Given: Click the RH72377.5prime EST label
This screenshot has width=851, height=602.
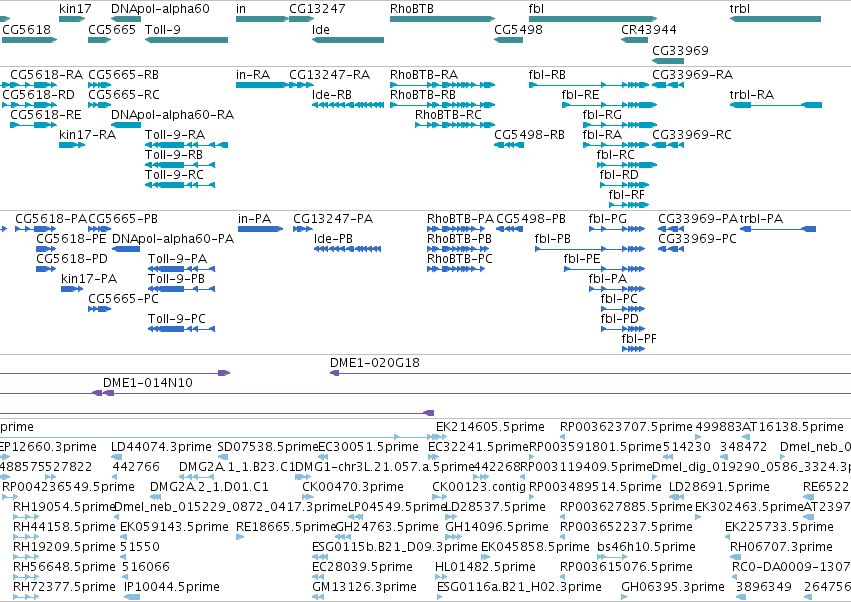Looking at the screenshot, I should pos(64,587).
